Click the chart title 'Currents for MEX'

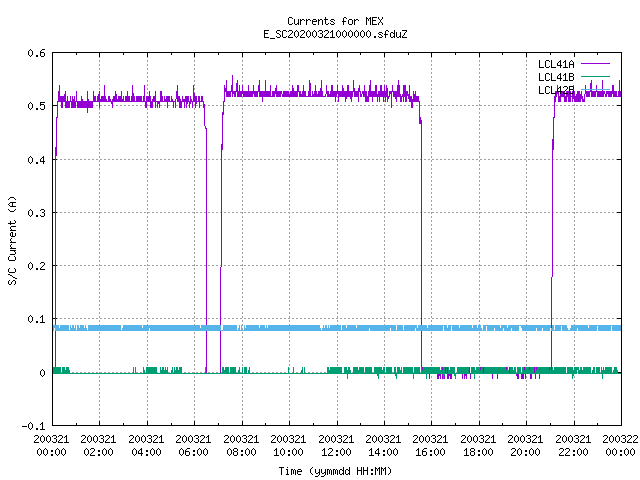pos(335,21)
